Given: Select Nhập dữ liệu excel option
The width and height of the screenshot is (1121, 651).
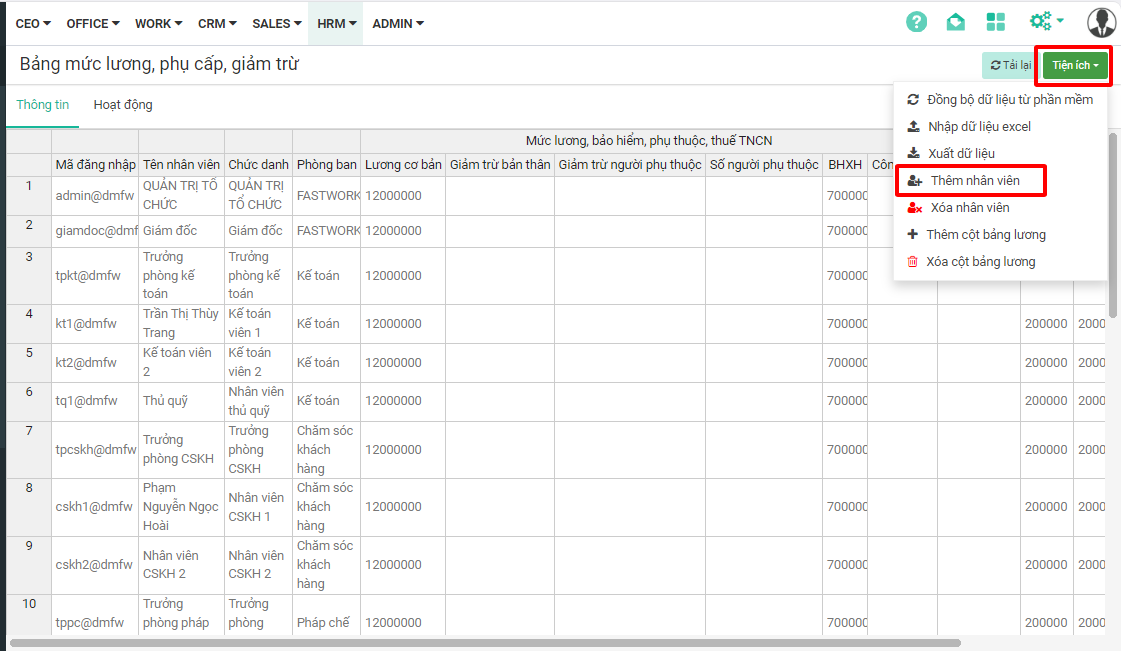Looking at the screenshot, I should pos(979,127).
